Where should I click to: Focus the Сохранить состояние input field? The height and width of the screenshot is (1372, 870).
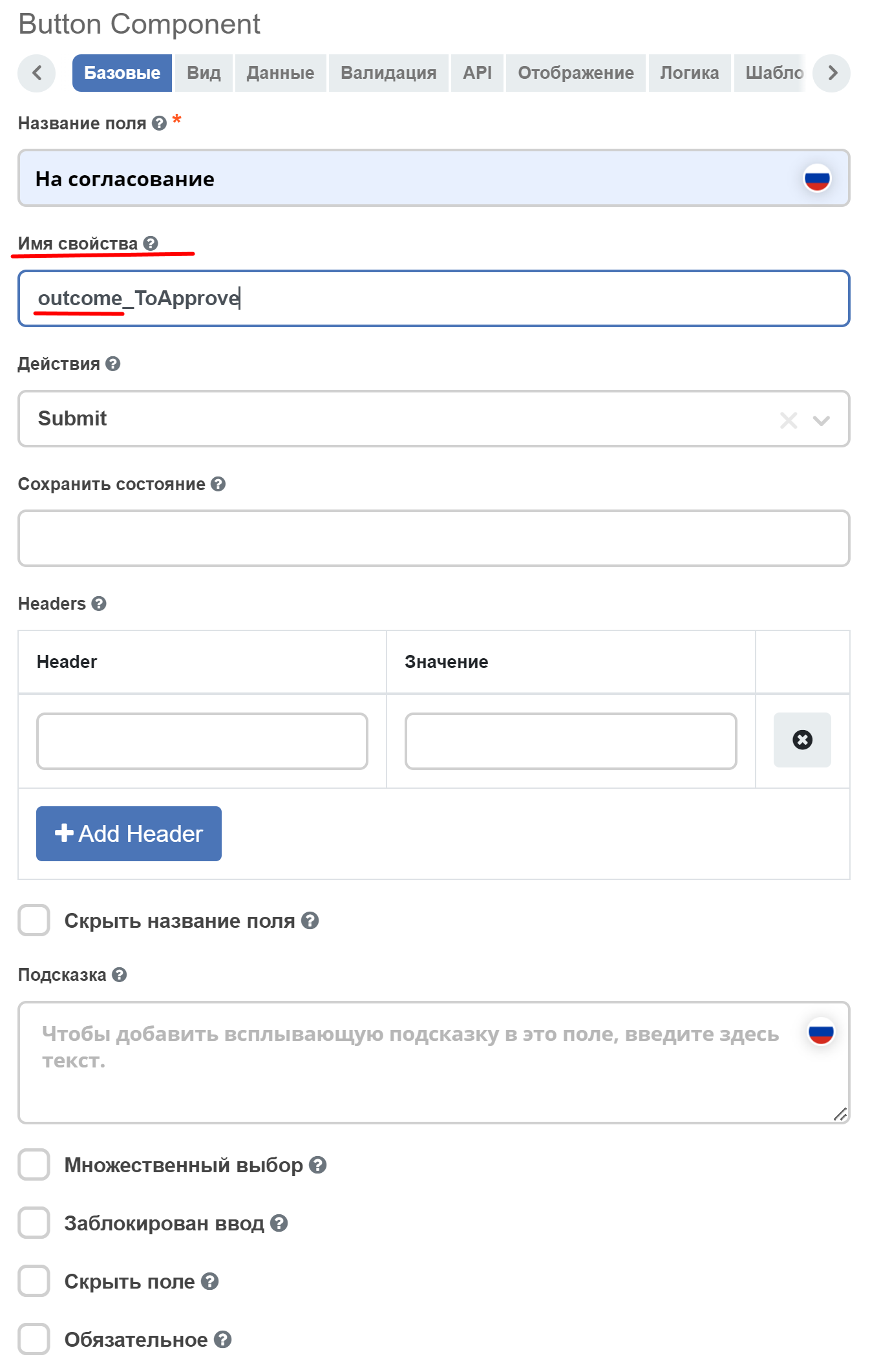click(x=434, y=539)
